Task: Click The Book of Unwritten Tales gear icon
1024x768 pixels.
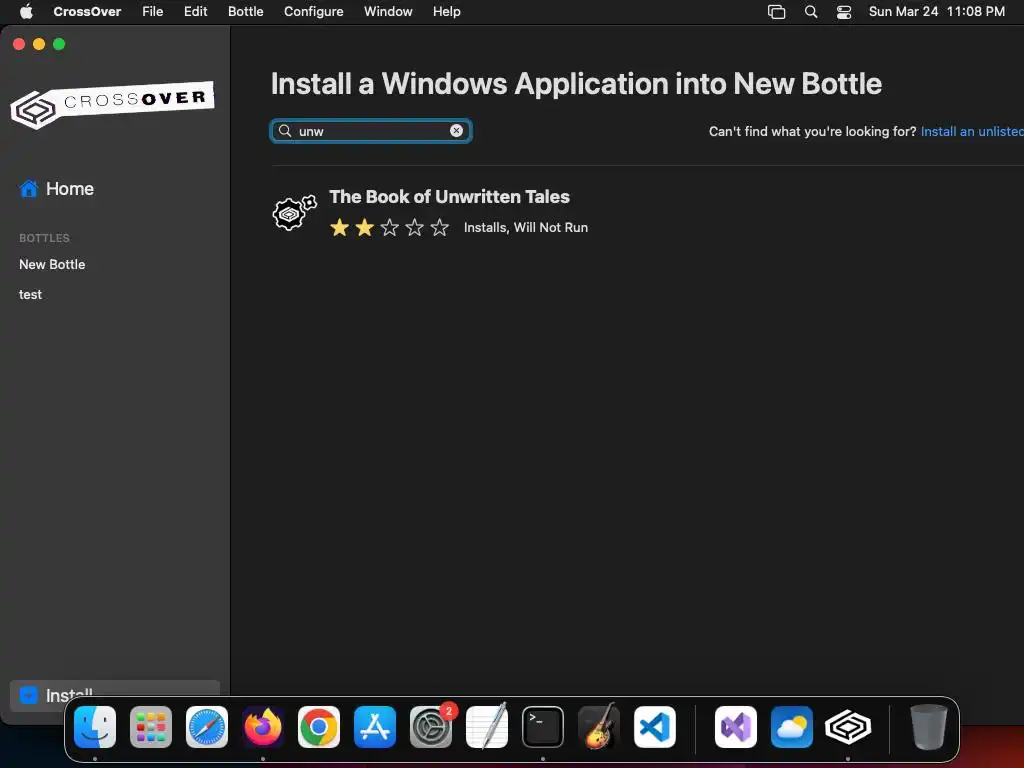Action: tap(294, 212)
